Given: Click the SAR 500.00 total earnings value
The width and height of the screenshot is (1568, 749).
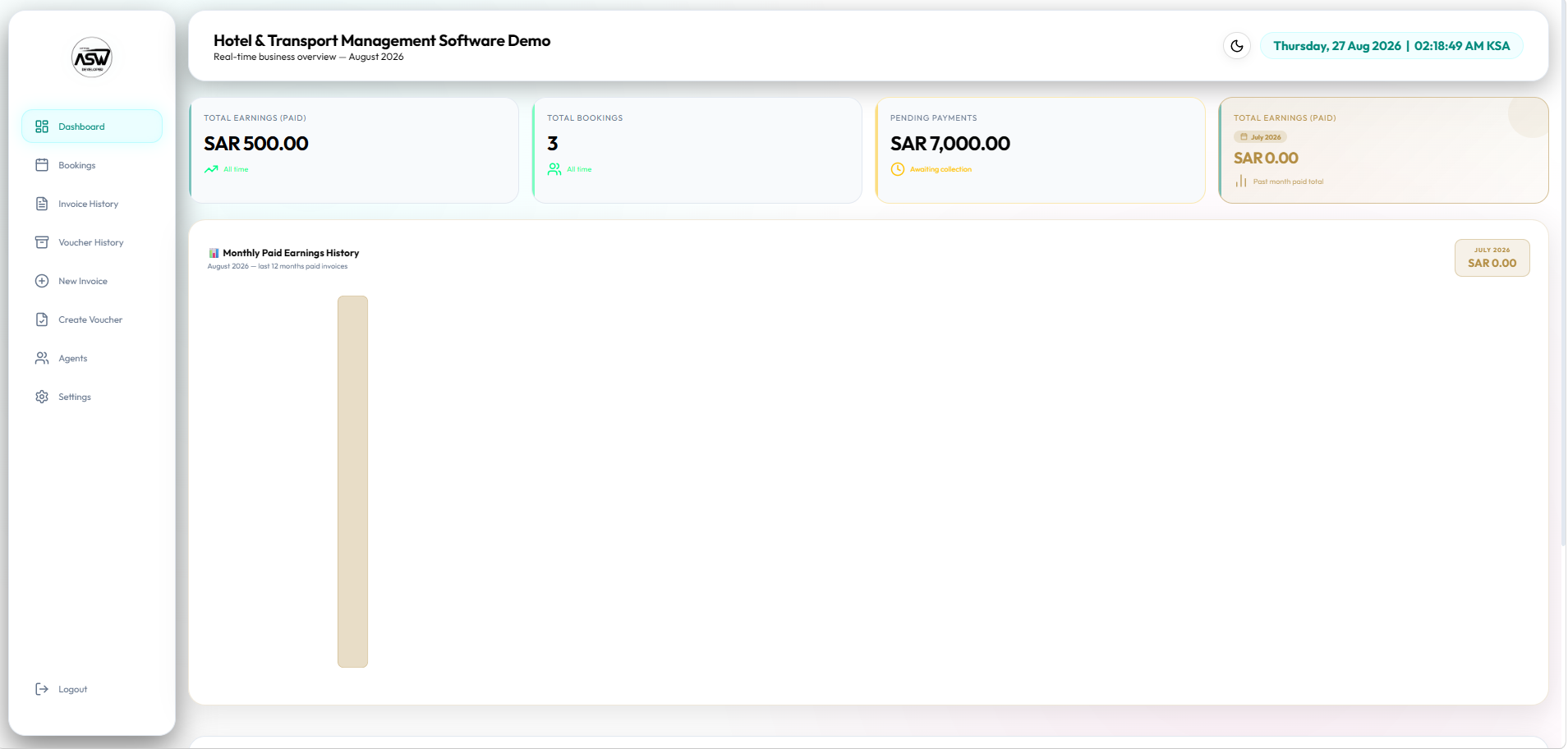Looking at the screenshot, I should click(256, 144).
